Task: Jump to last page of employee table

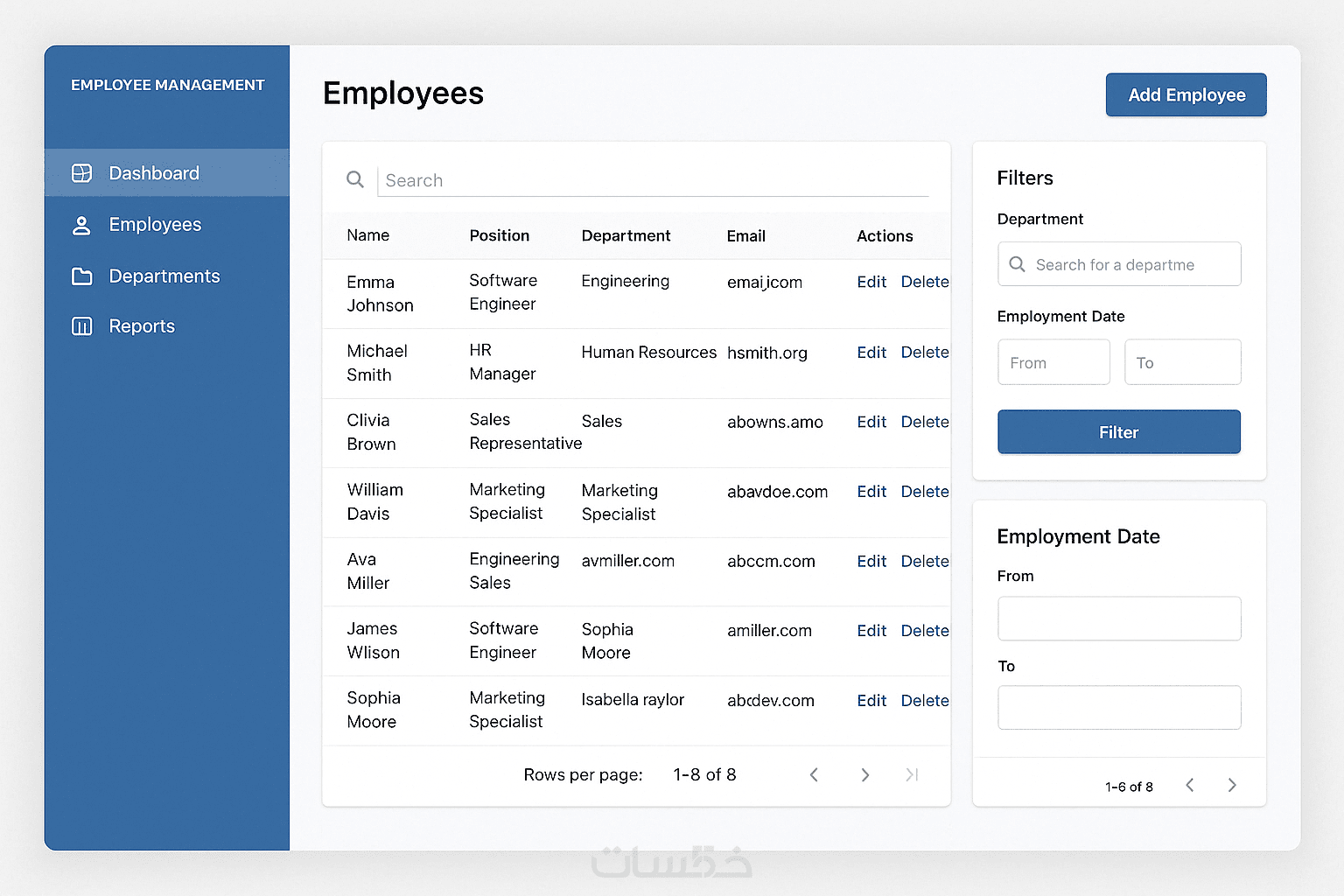Action: (x=912, y=774)
